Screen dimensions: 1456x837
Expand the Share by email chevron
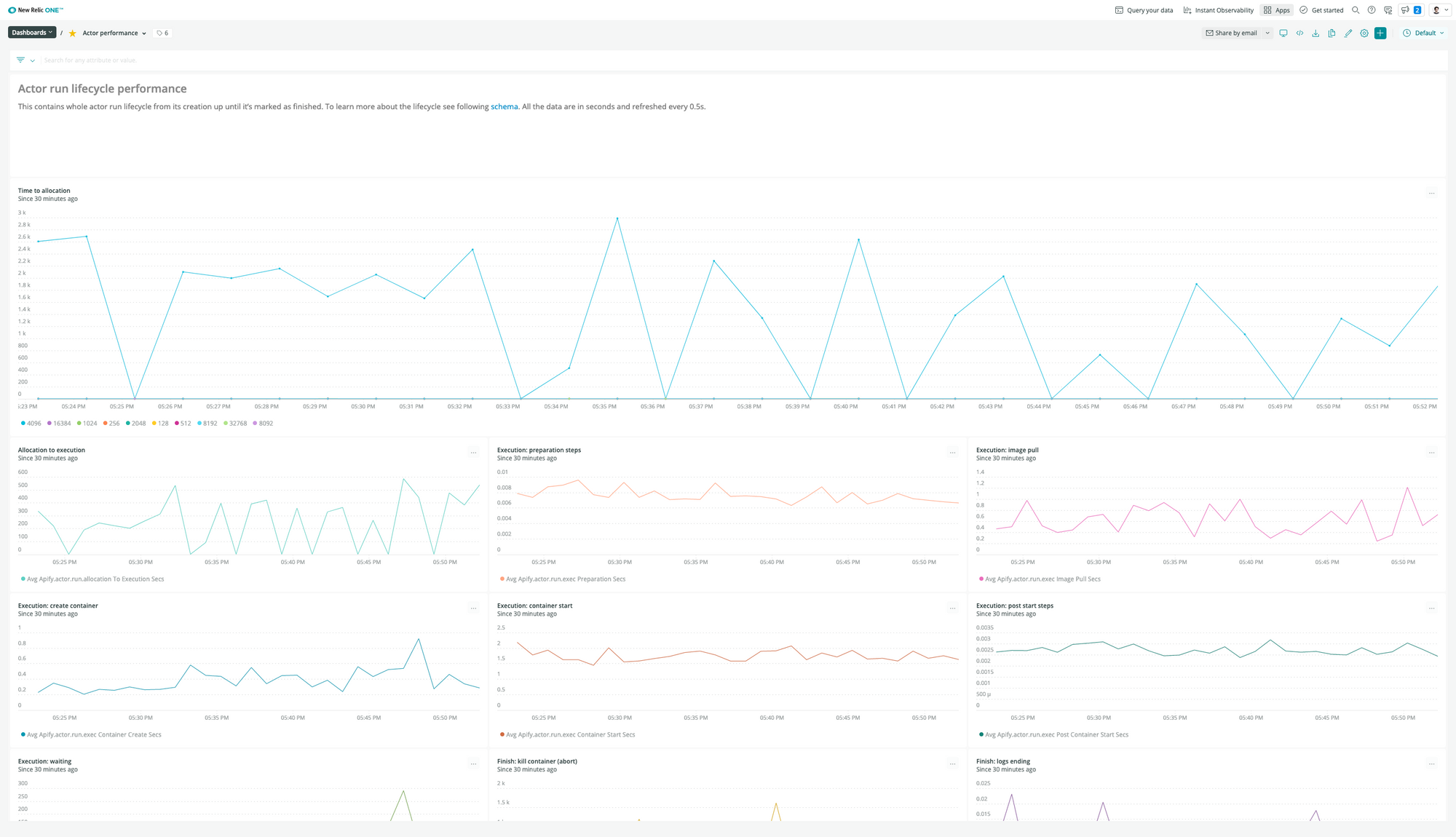tap(1267, 33)
